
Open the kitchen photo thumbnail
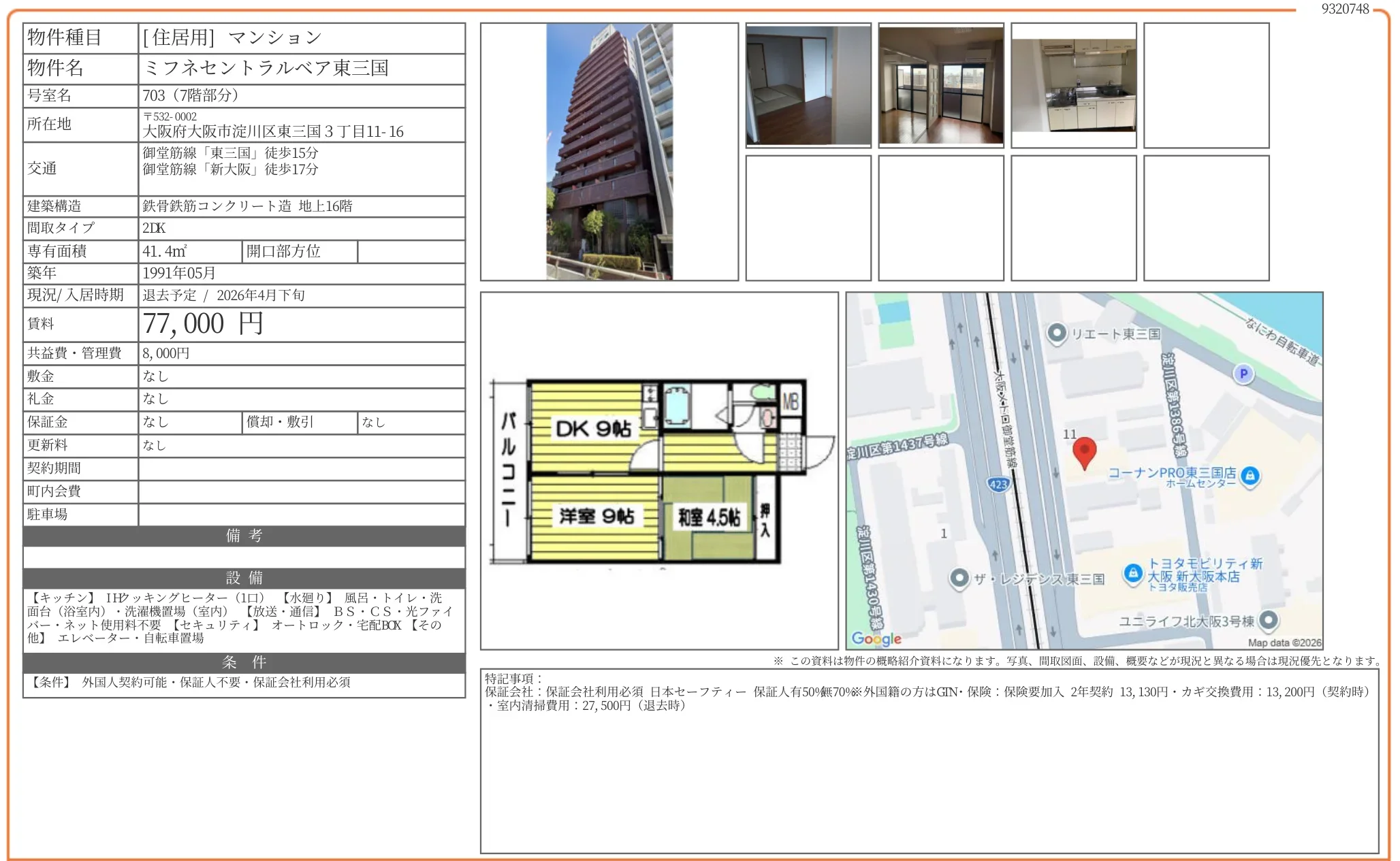pyautogui.click(x=1074, y=85)
